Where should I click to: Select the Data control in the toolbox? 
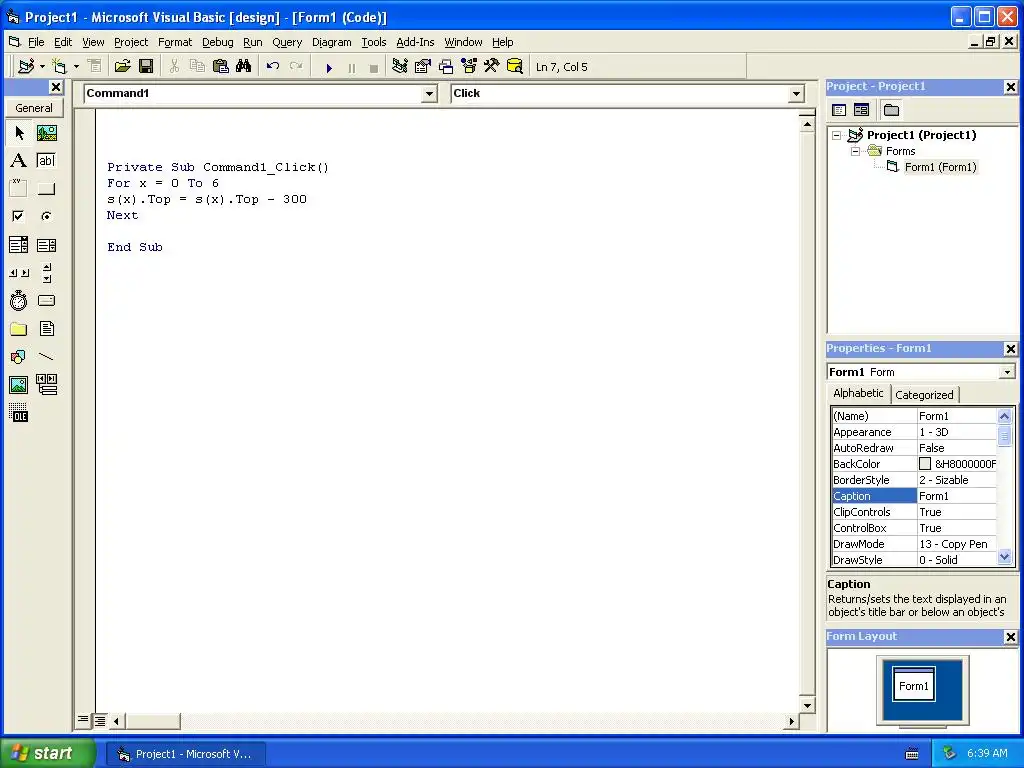pyautogui.click(x=46, y=385)
